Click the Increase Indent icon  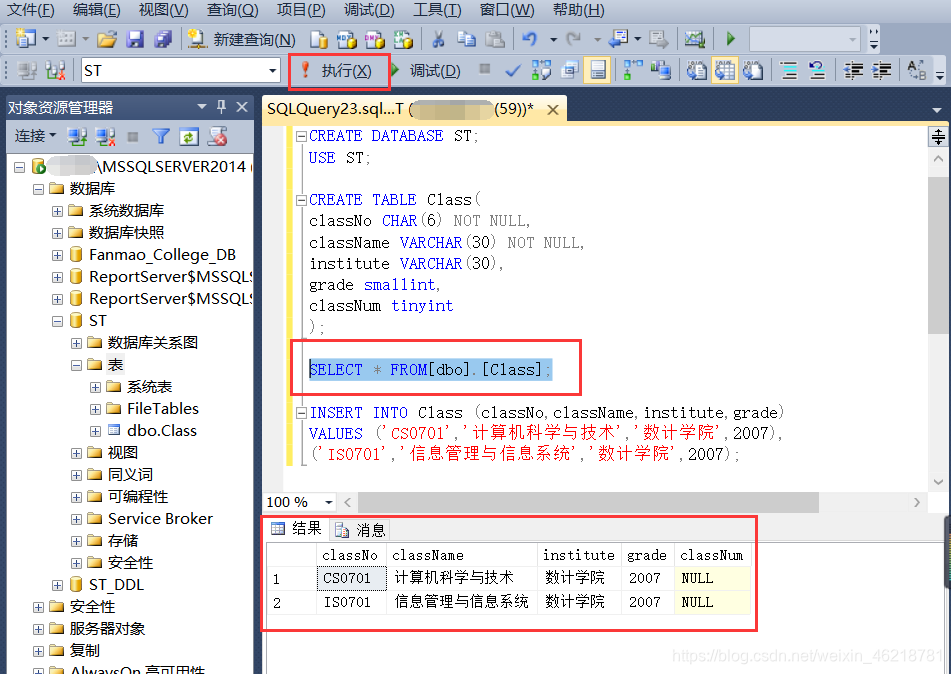pyautogui.click(x=881, y=71)
